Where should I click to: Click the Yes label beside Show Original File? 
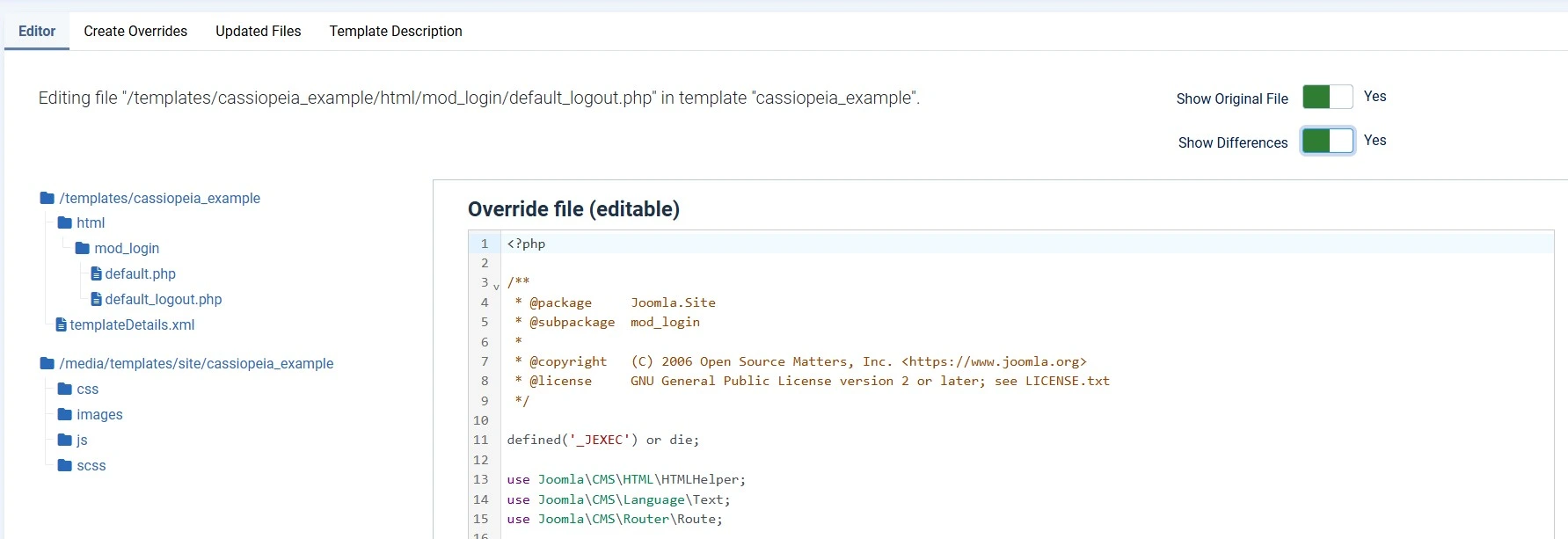coord(1375,97)
